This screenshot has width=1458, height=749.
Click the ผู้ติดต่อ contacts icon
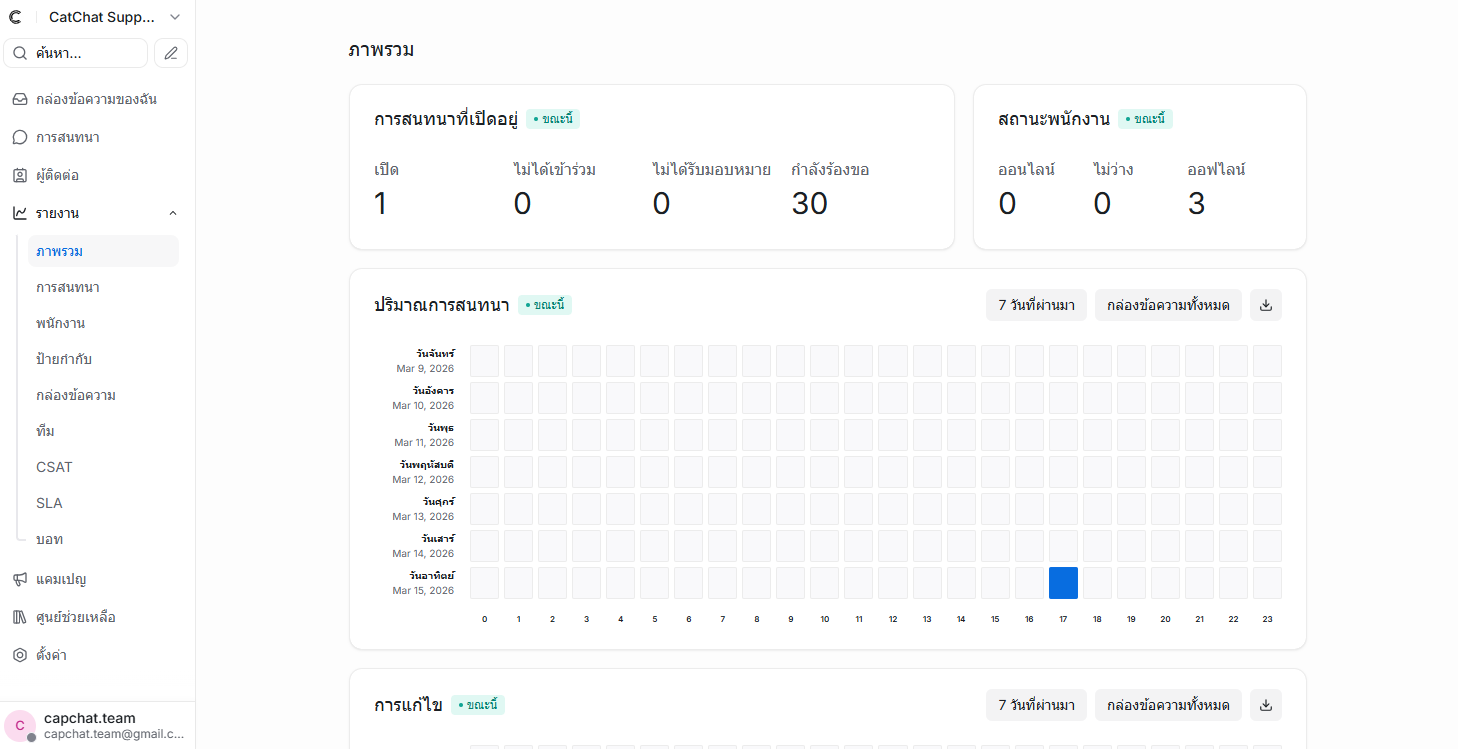coord(19,175)
